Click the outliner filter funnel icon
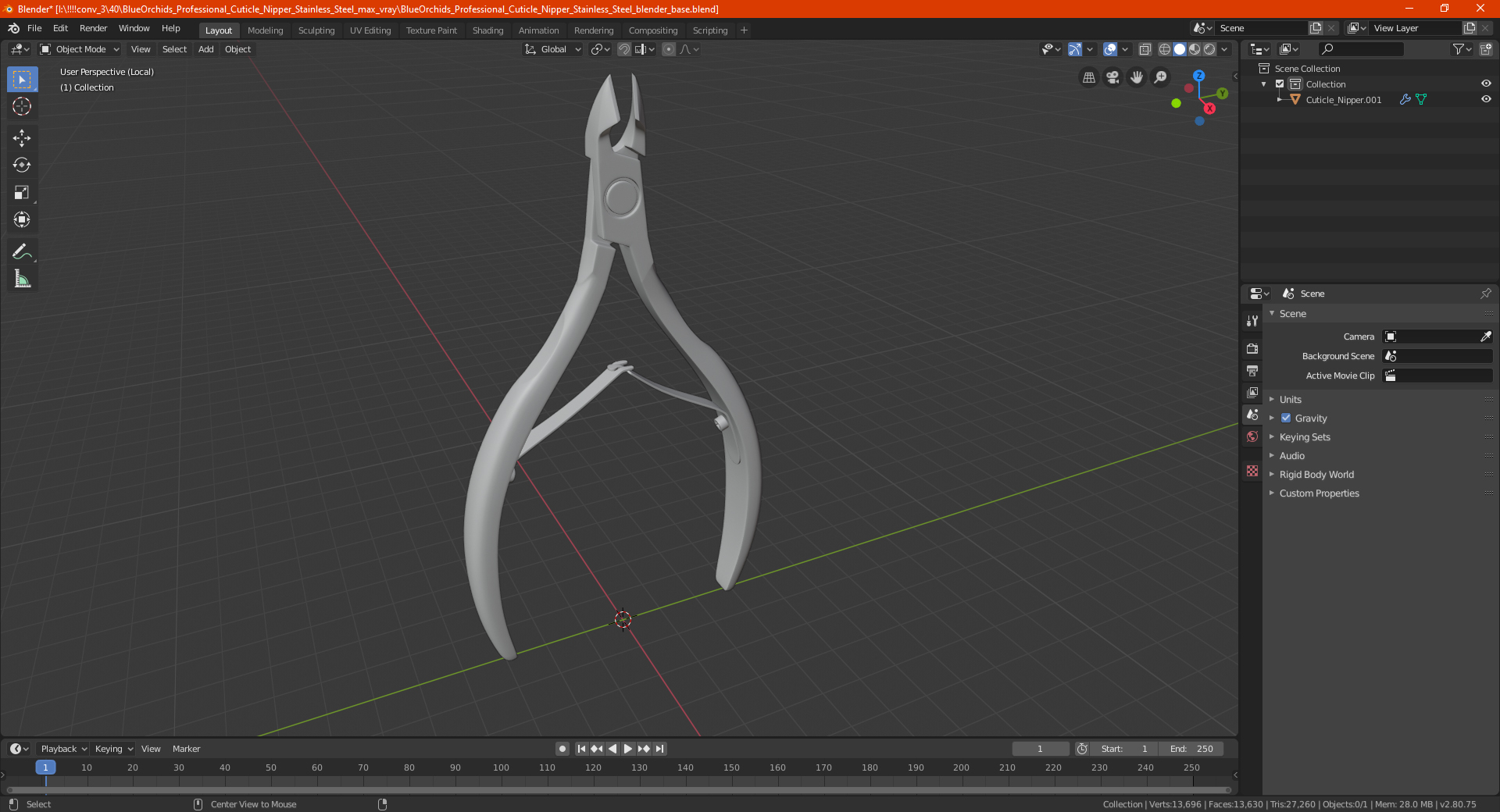This screenshot has width=1500, height=812. pyautogui.click(x=1459, y=49)
